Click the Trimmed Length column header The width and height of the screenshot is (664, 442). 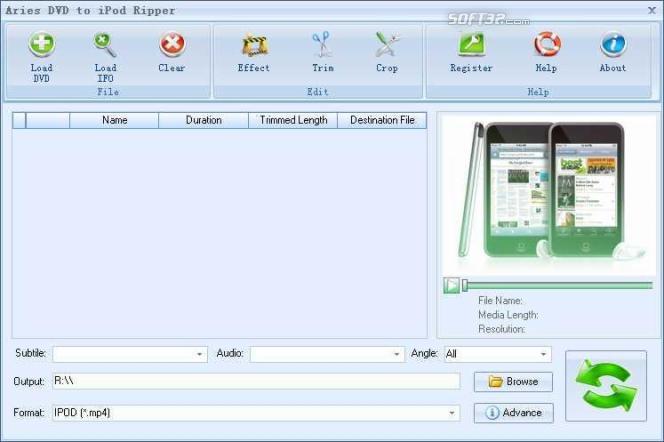(x=293, y=120)
